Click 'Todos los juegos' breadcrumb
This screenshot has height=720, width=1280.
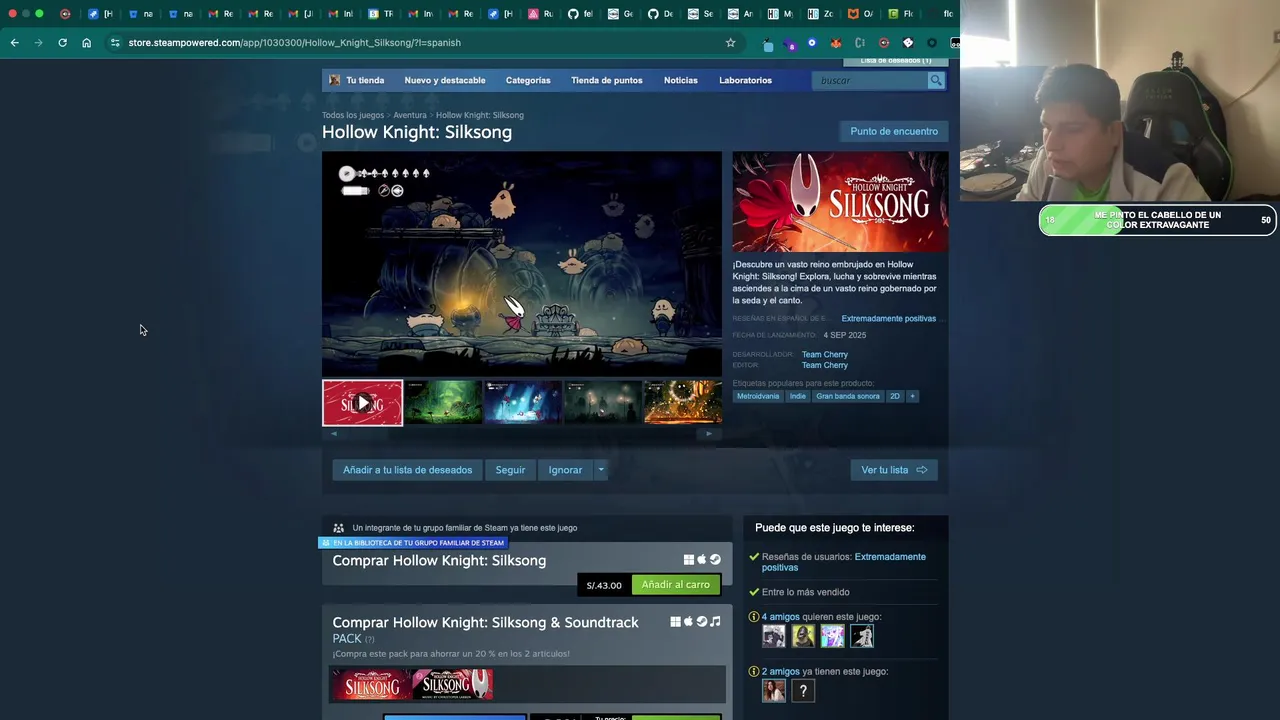click(353, 115)
